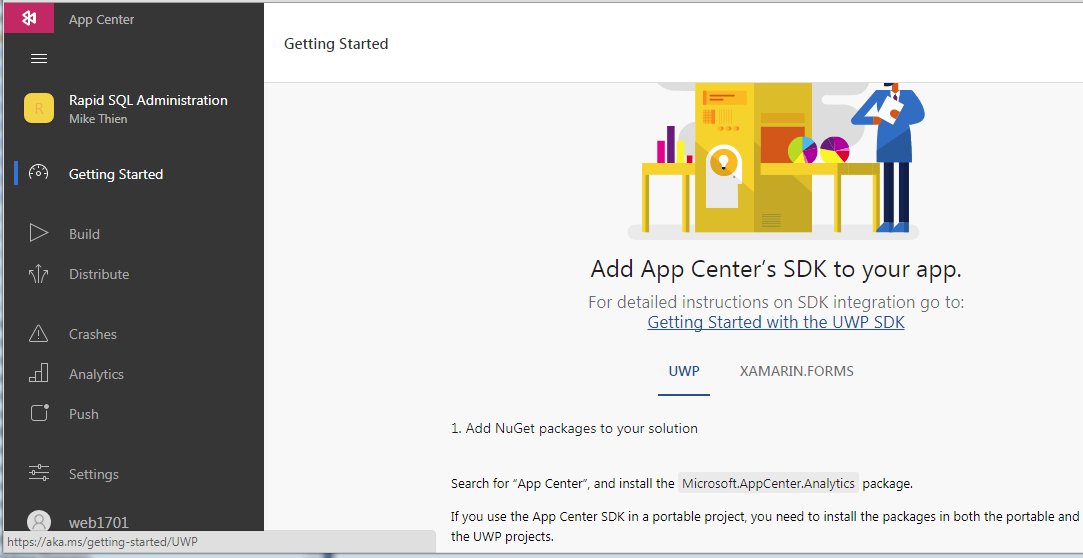Viewport: 1083px width, 558px height.
Task: Click the yellow Rapid SQL Administration app icon
Action: pos(39,108)
